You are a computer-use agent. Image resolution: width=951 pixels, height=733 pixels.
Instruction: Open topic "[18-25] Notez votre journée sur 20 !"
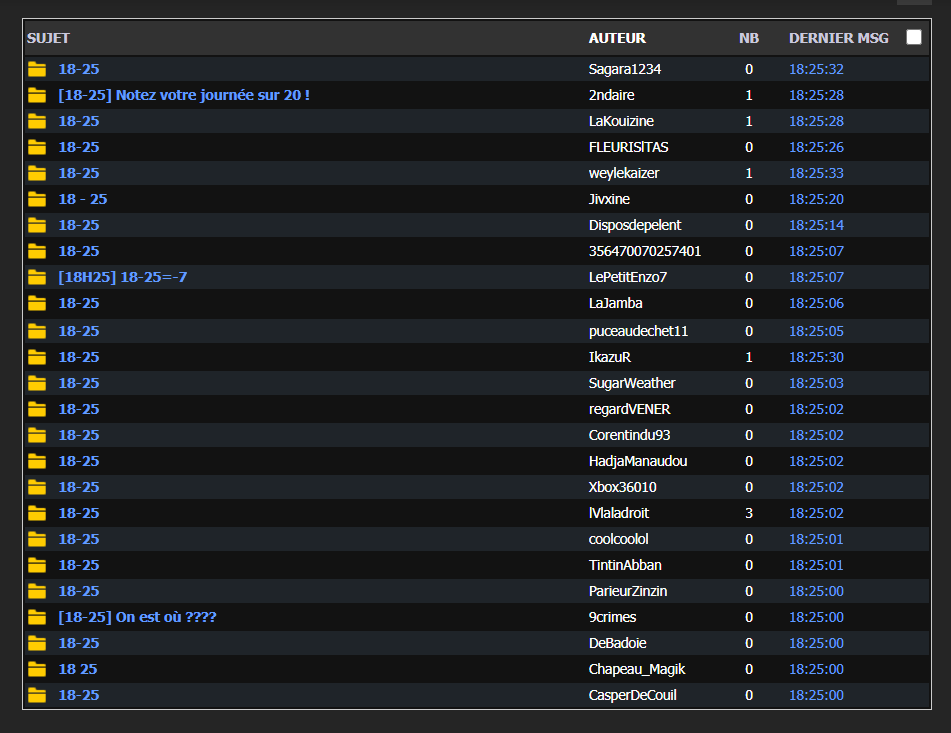coord(184,95)
